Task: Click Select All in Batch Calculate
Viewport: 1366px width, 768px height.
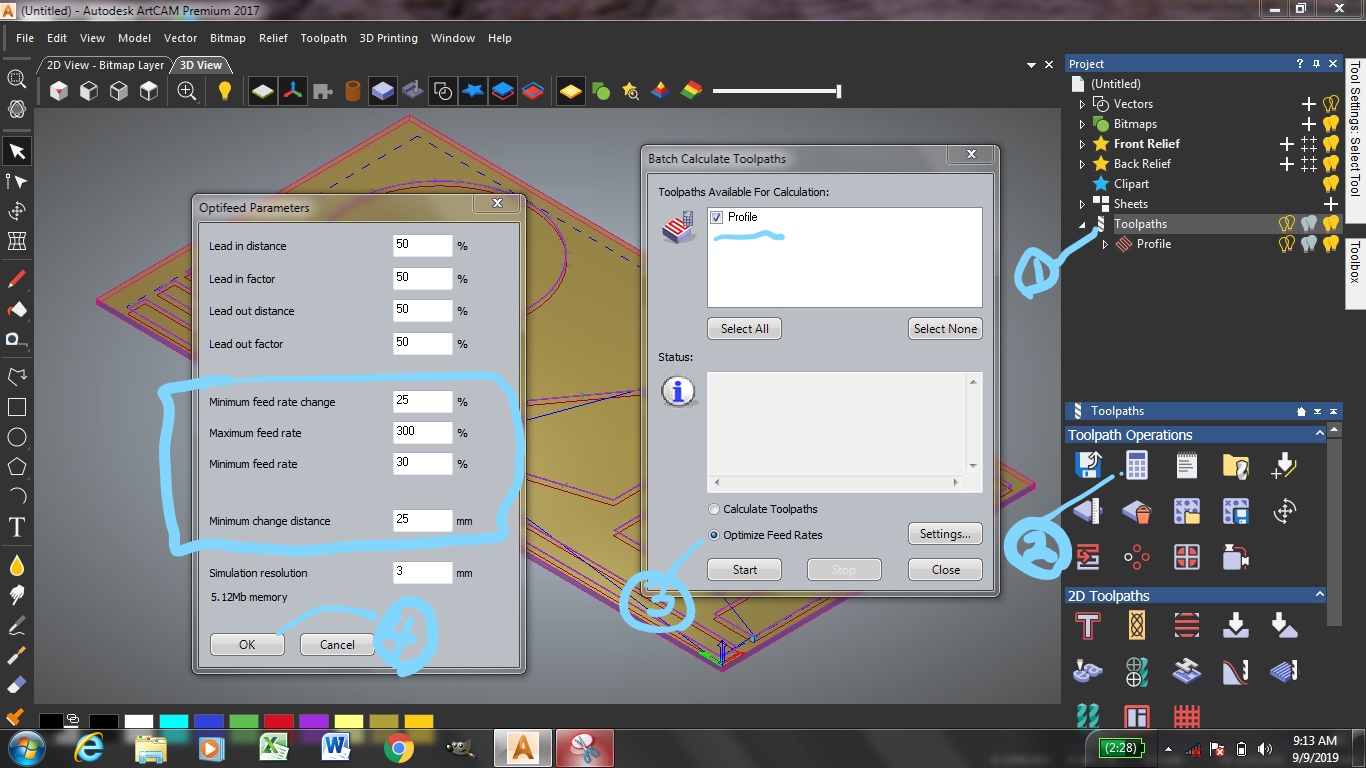Action: coord(745,329)
